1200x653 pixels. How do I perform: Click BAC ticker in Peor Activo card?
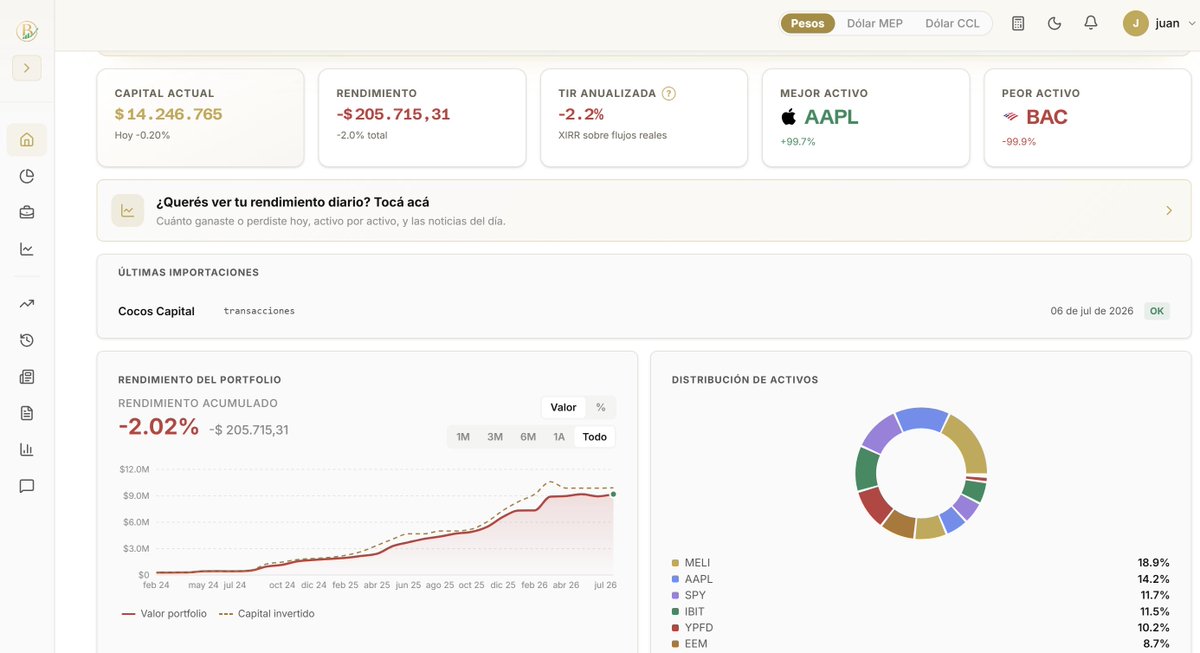point(1047,117)
